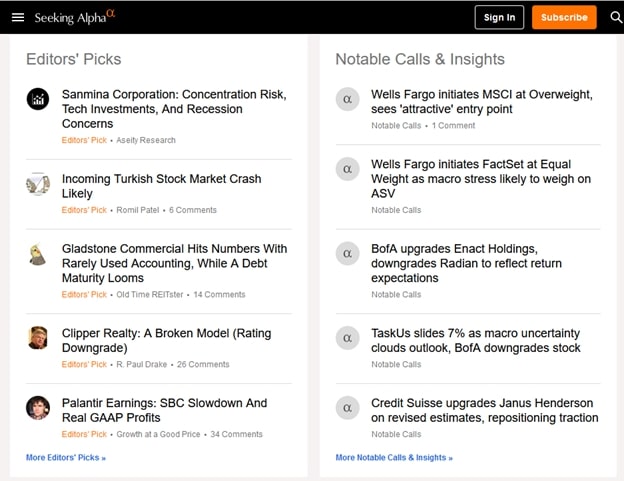The width and height of the screenshot is (624, 481).
Task: Click Editors' Pick tag under Sanmina article
Action: click(x=84, y=140)
